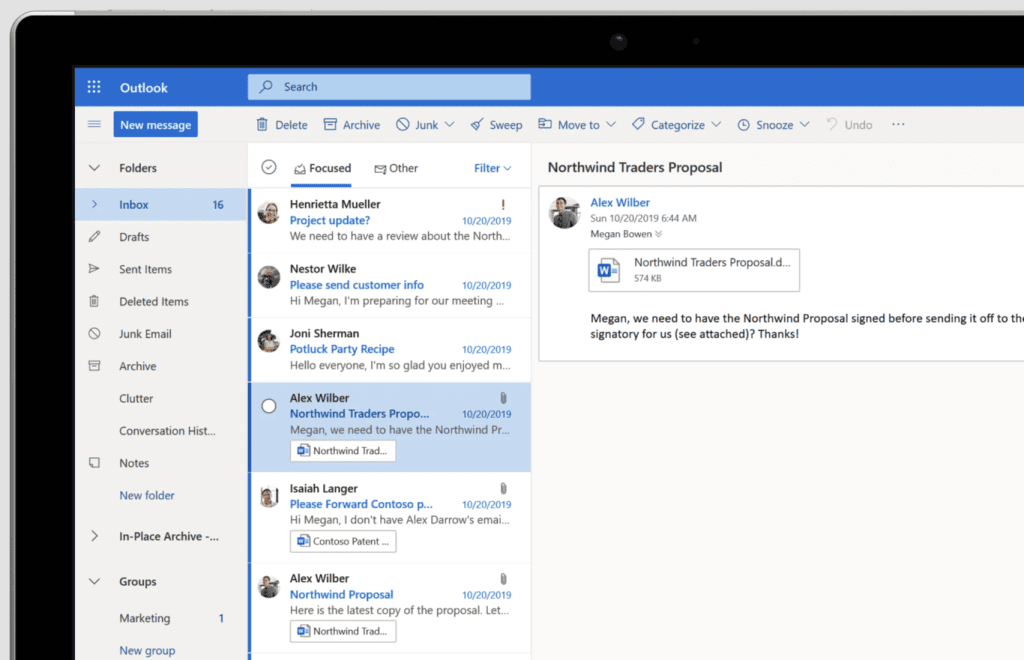
Task: Open Northwind Traders Proposal.d... attachment
Action: coord(694,270)
